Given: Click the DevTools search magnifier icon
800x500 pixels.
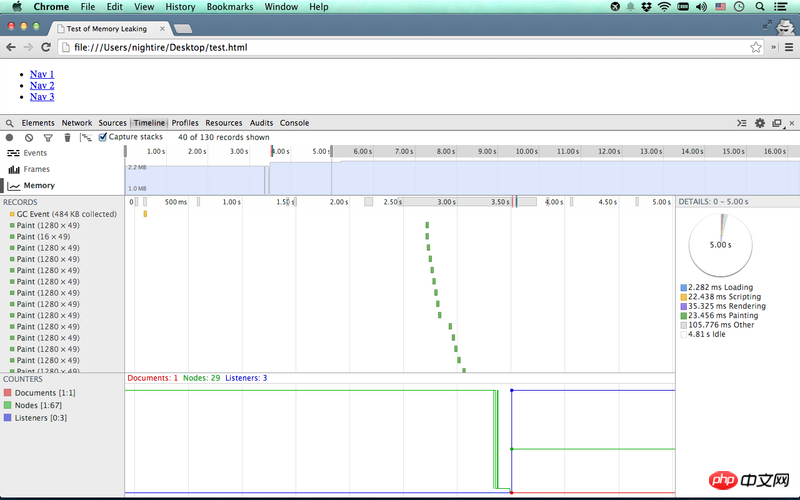Looking at the screenshot, I should [10, 123].
